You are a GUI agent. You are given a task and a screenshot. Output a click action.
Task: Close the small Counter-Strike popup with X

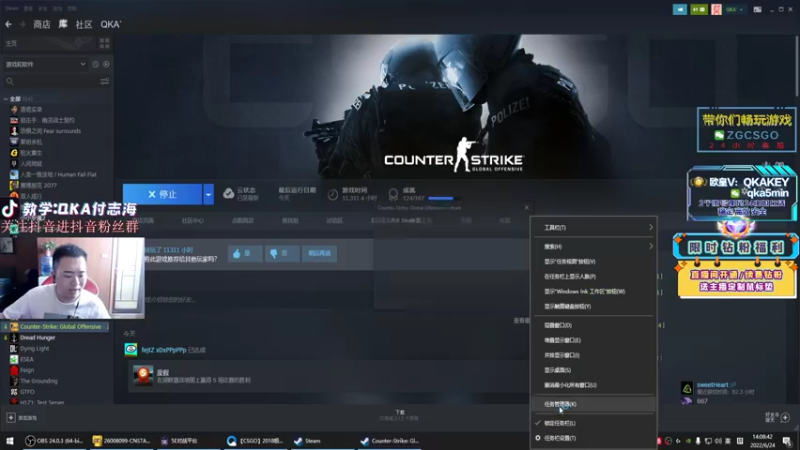(527, 208)
